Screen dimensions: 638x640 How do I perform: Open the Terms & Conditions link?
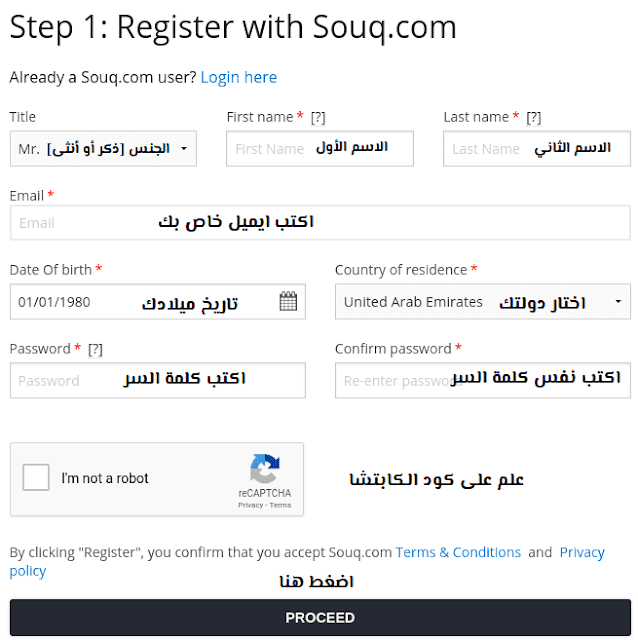(458, 552)
